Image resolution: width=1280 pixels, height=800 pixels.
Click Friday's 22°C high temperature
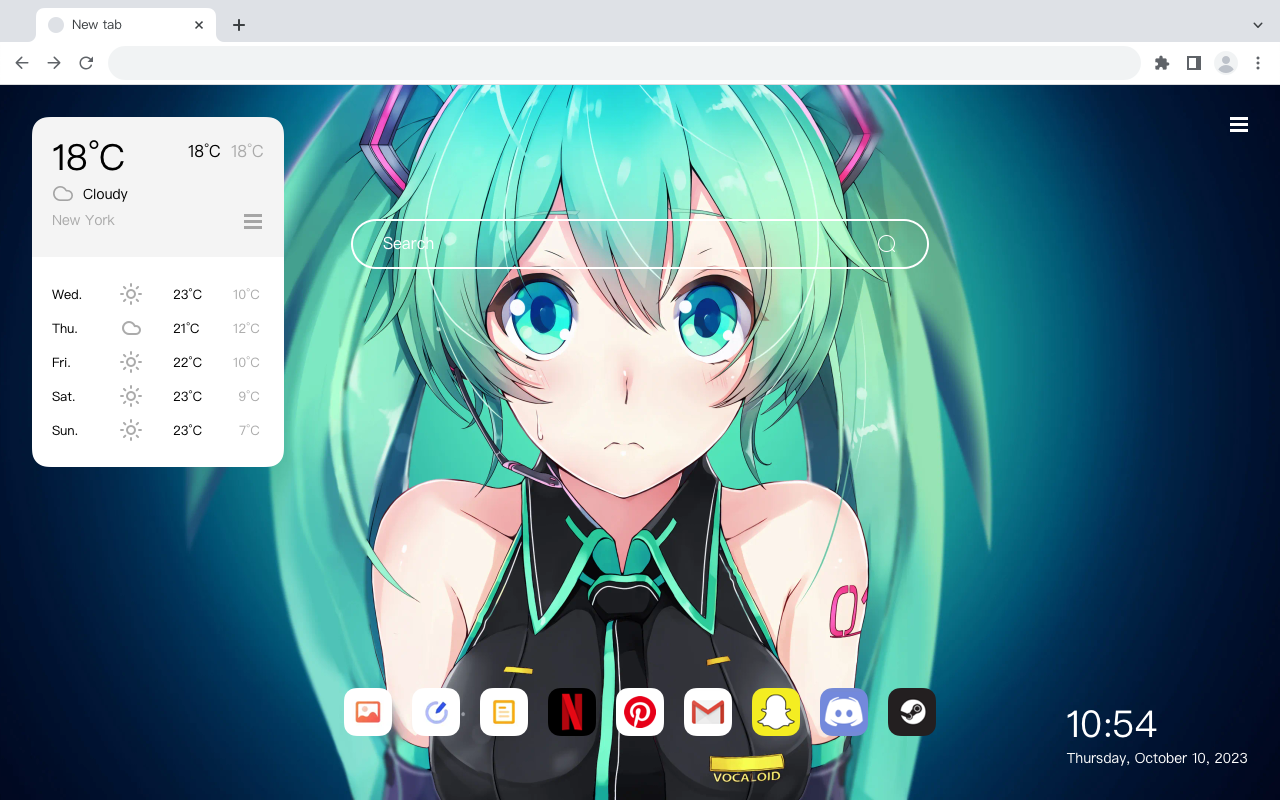point(188,362)
